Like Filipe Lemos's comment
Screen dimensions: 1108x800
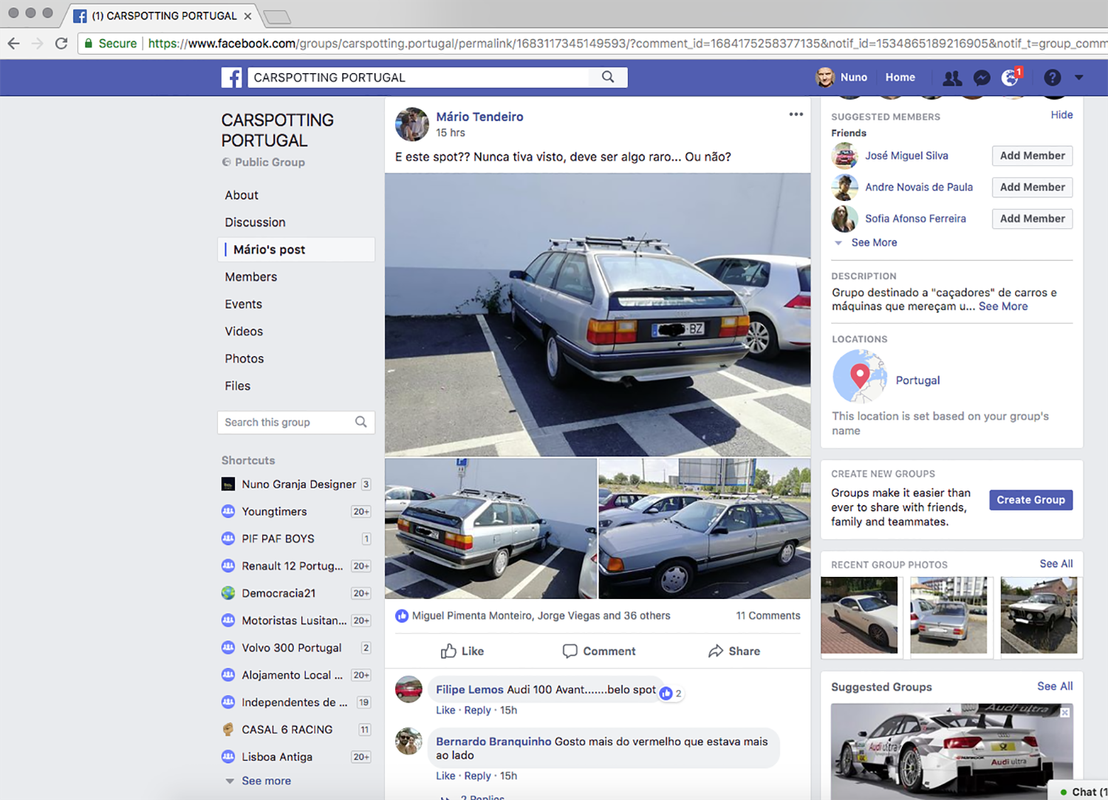(445, 710)
